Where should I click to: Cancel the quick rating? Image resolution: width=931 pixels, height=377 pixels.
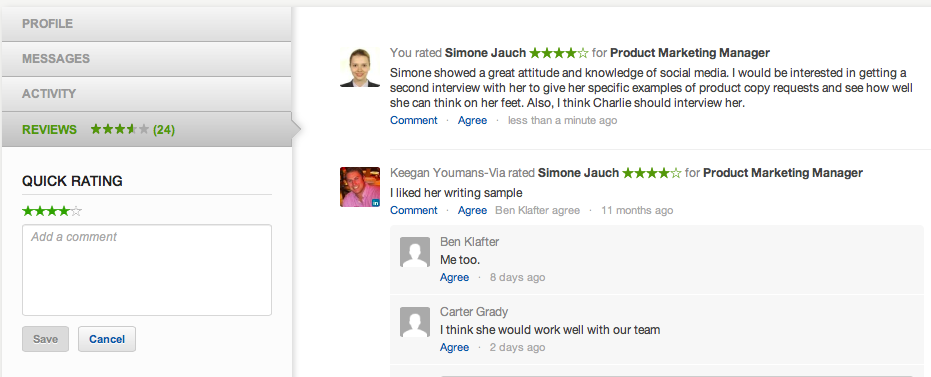click(x=107, y=339)
